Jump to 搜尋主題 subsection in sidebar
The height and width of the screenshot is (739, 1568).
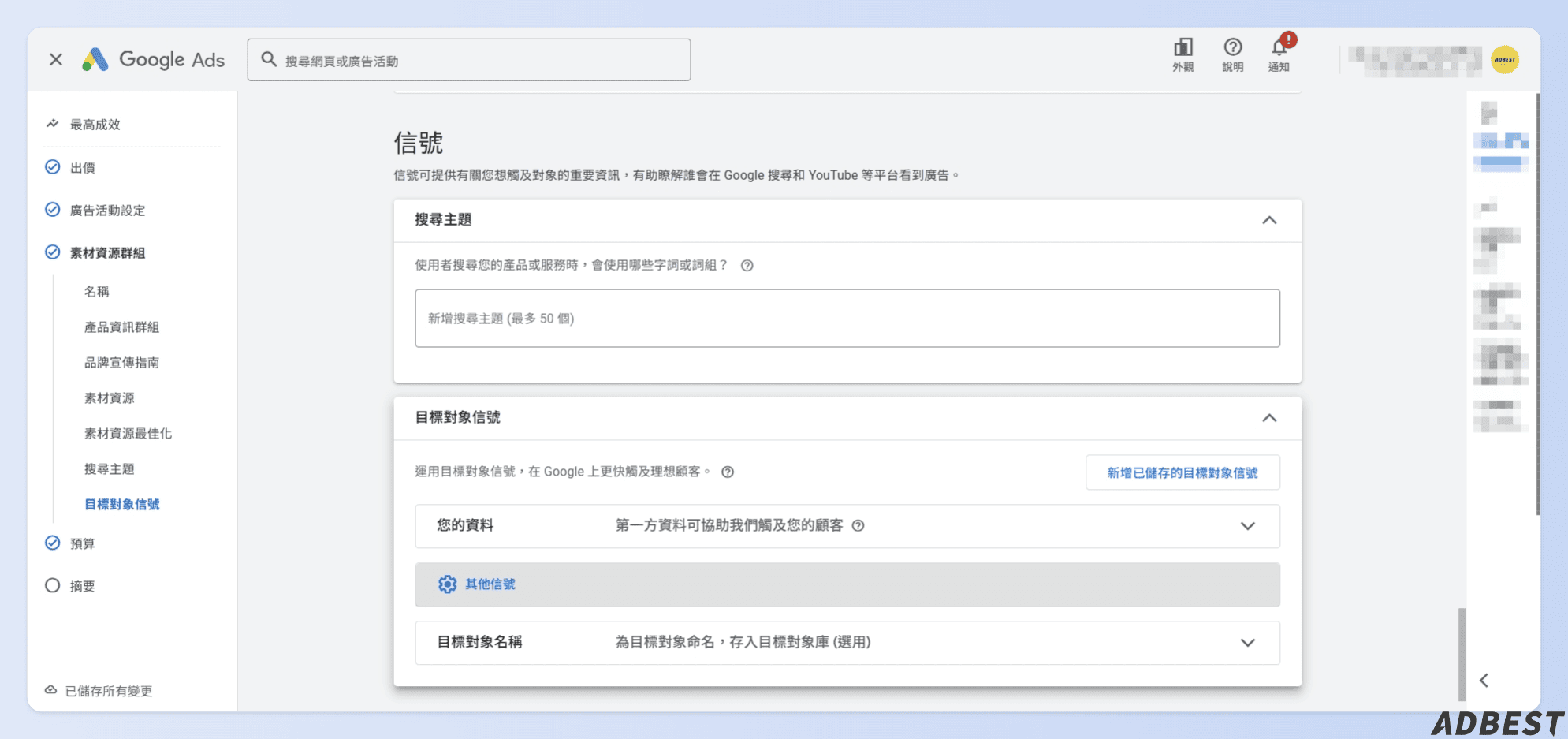click(x=110, y=469)
